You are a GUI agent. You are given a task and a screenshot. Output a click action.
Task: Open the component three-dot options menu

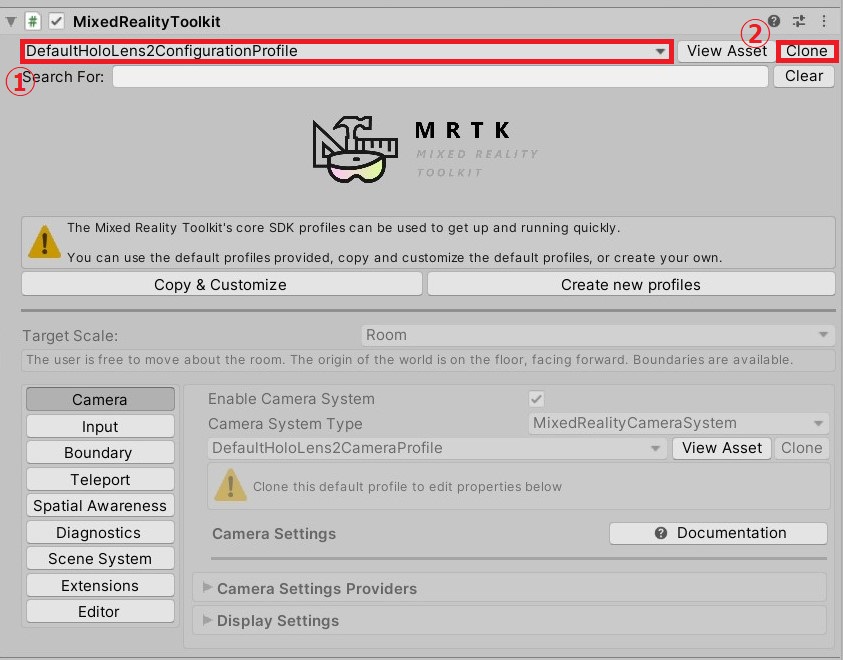coord(824,21)
